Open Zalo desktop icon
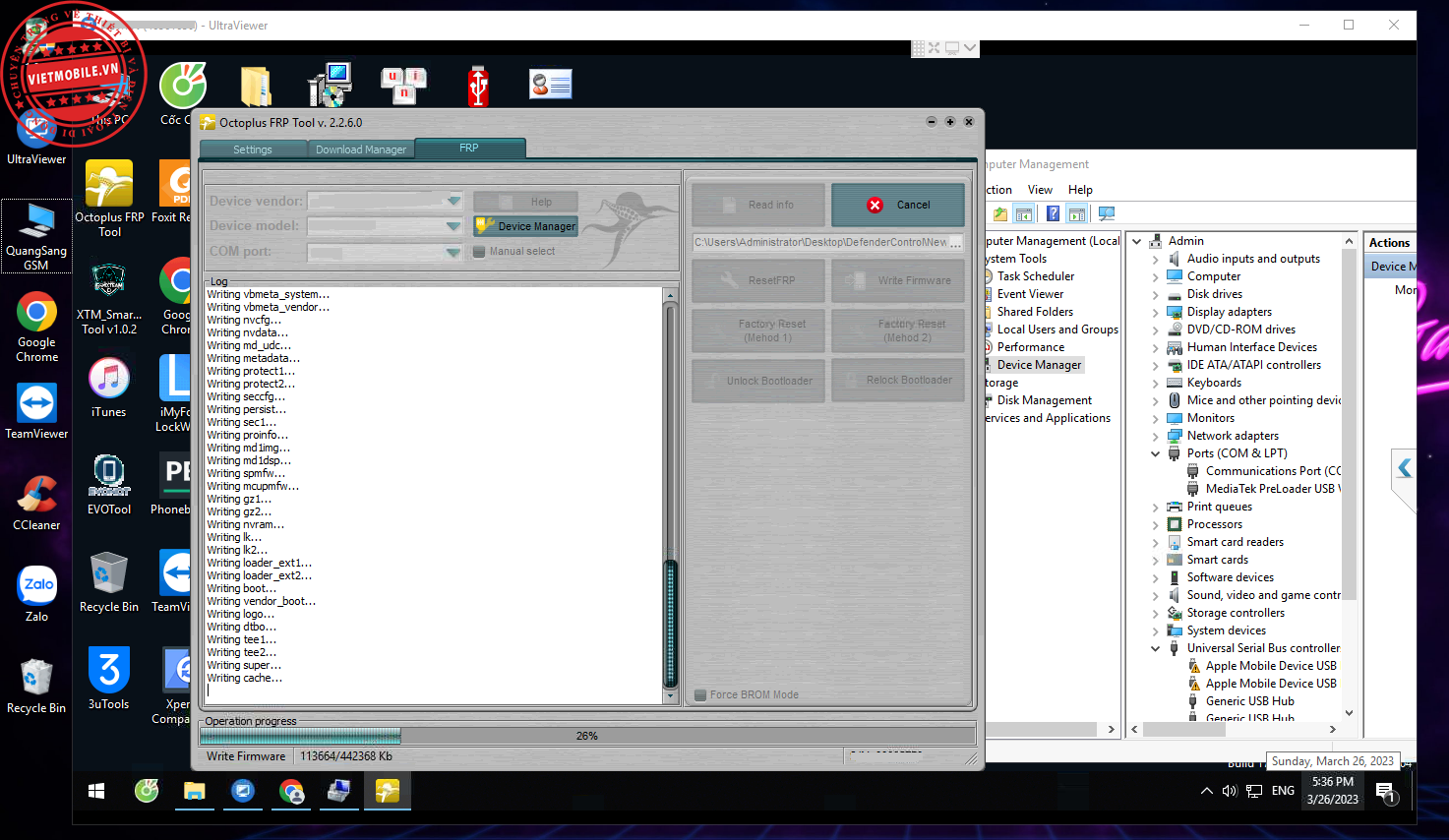 tap(36, 594)
